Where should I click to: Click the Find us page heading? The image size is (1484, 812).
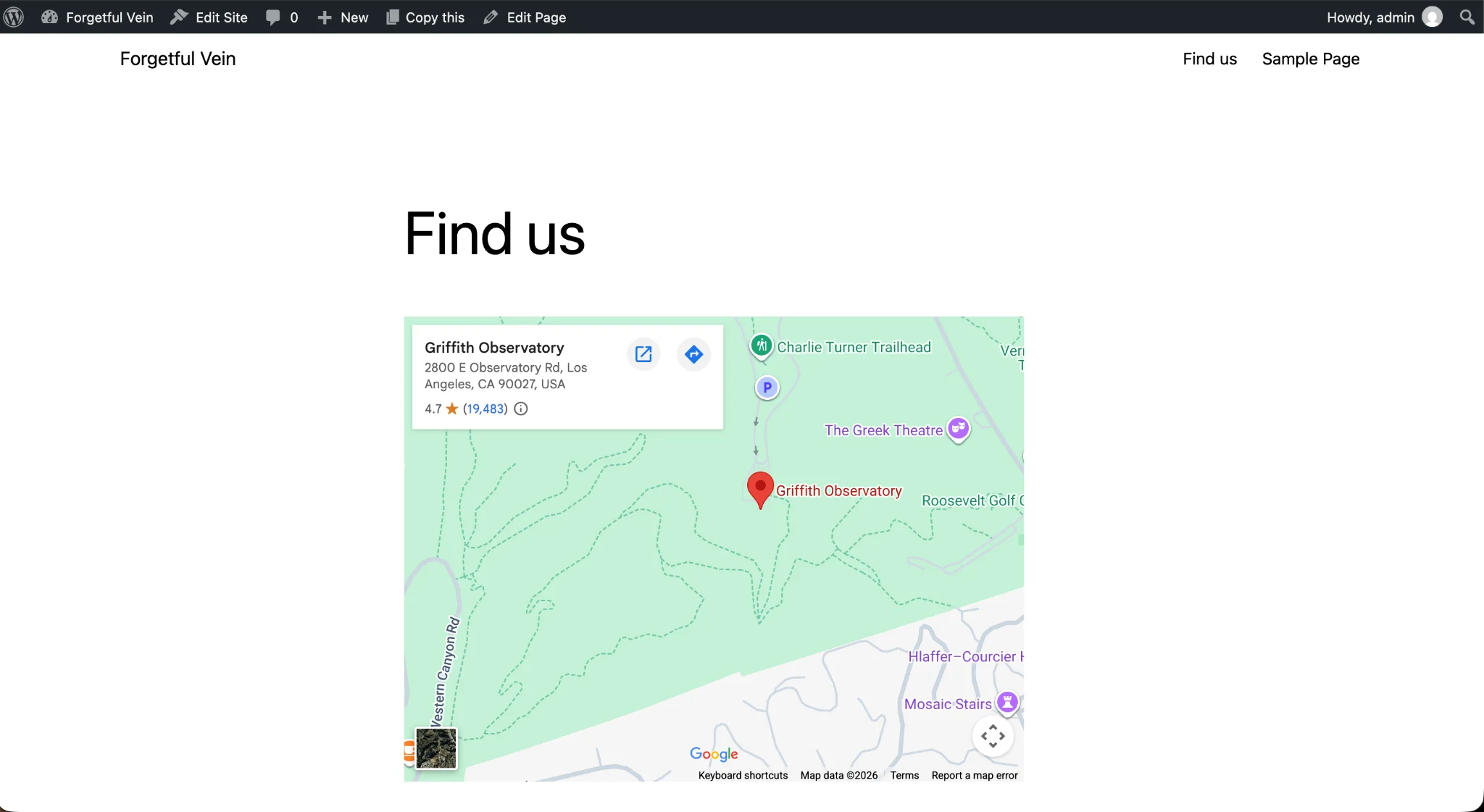[494, 234]
